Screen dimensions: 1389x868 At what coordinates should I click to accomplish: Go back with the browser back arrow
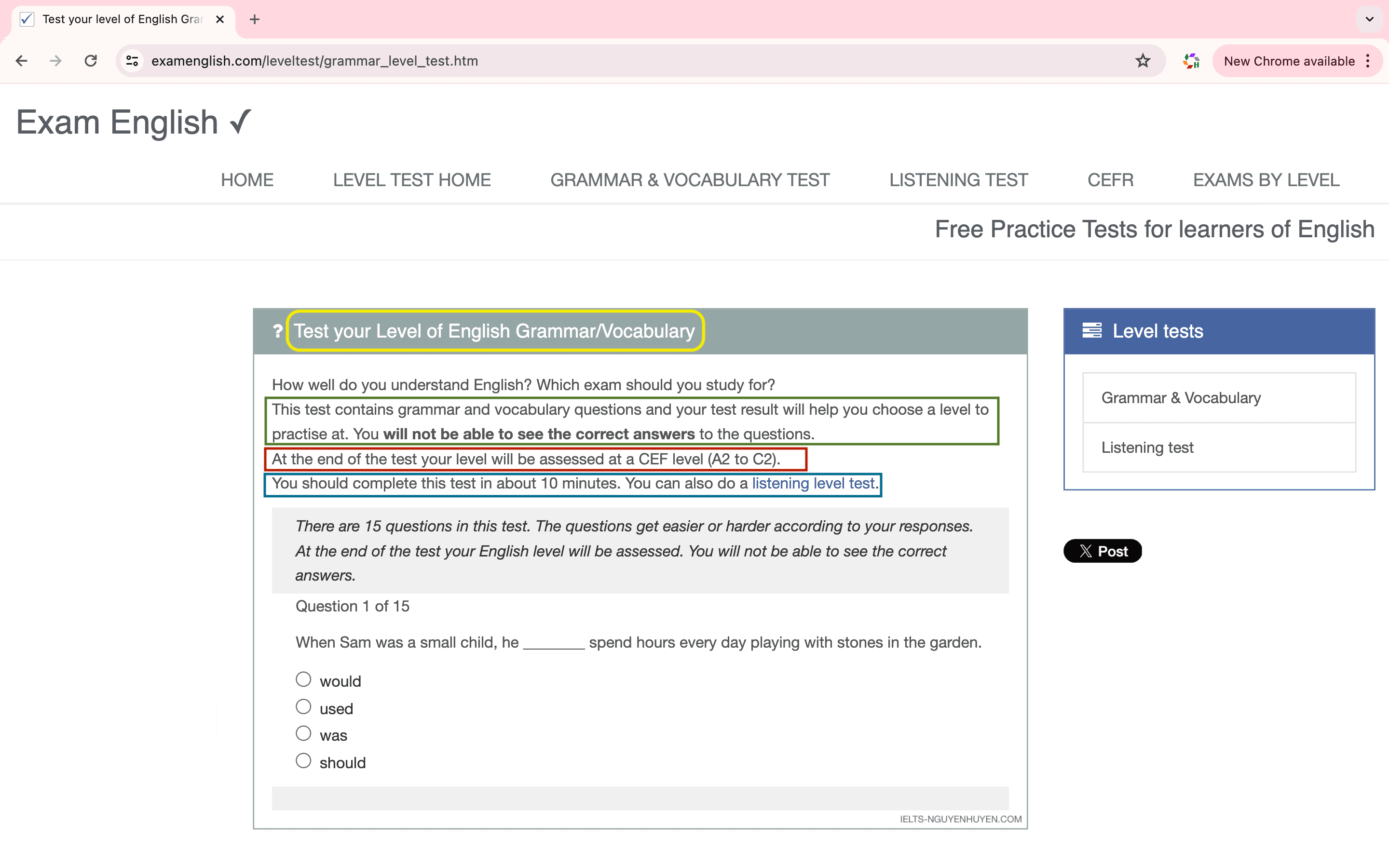22,61
